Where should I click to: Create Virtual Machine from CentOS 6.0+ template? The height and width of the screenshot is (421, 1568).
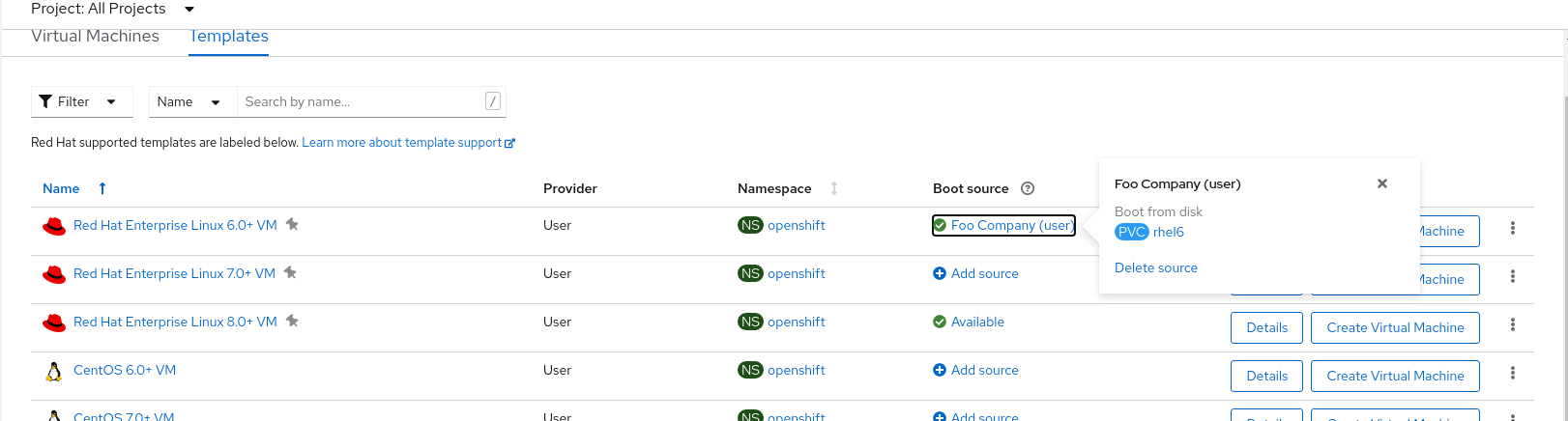click(x=1395, y=376)
